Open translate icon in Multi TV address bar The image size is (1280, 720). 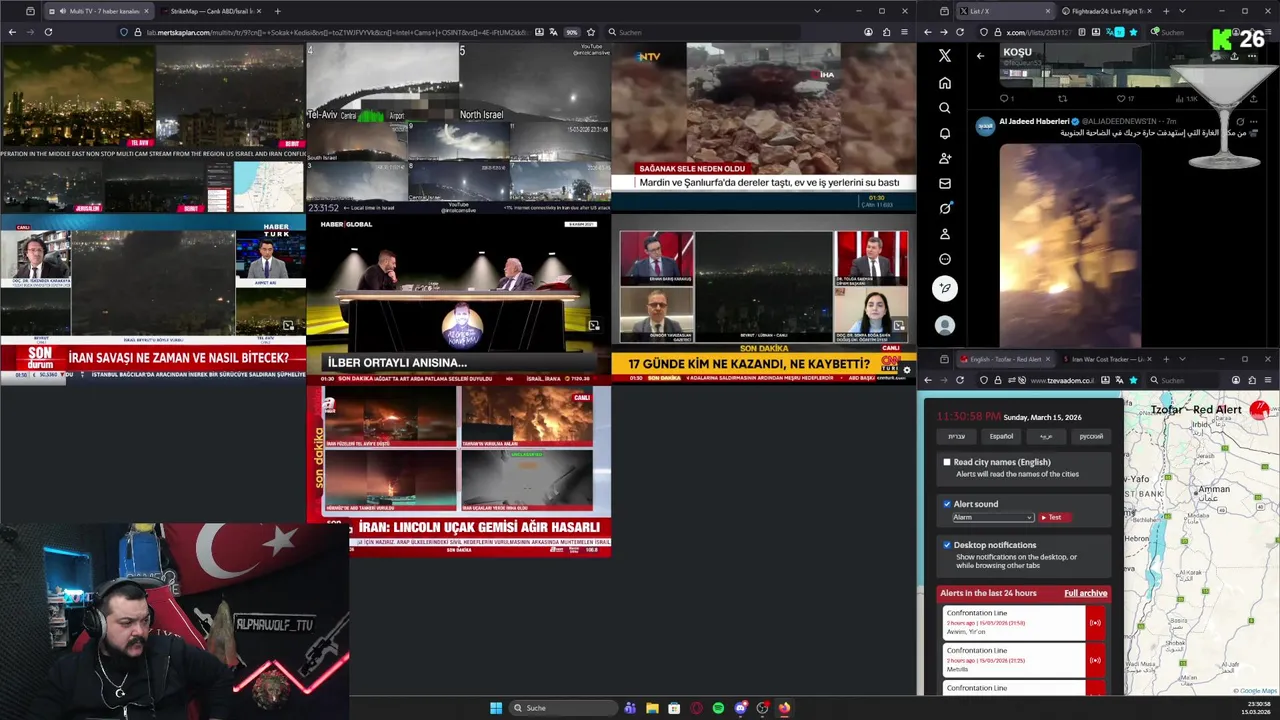click(555, 32)
